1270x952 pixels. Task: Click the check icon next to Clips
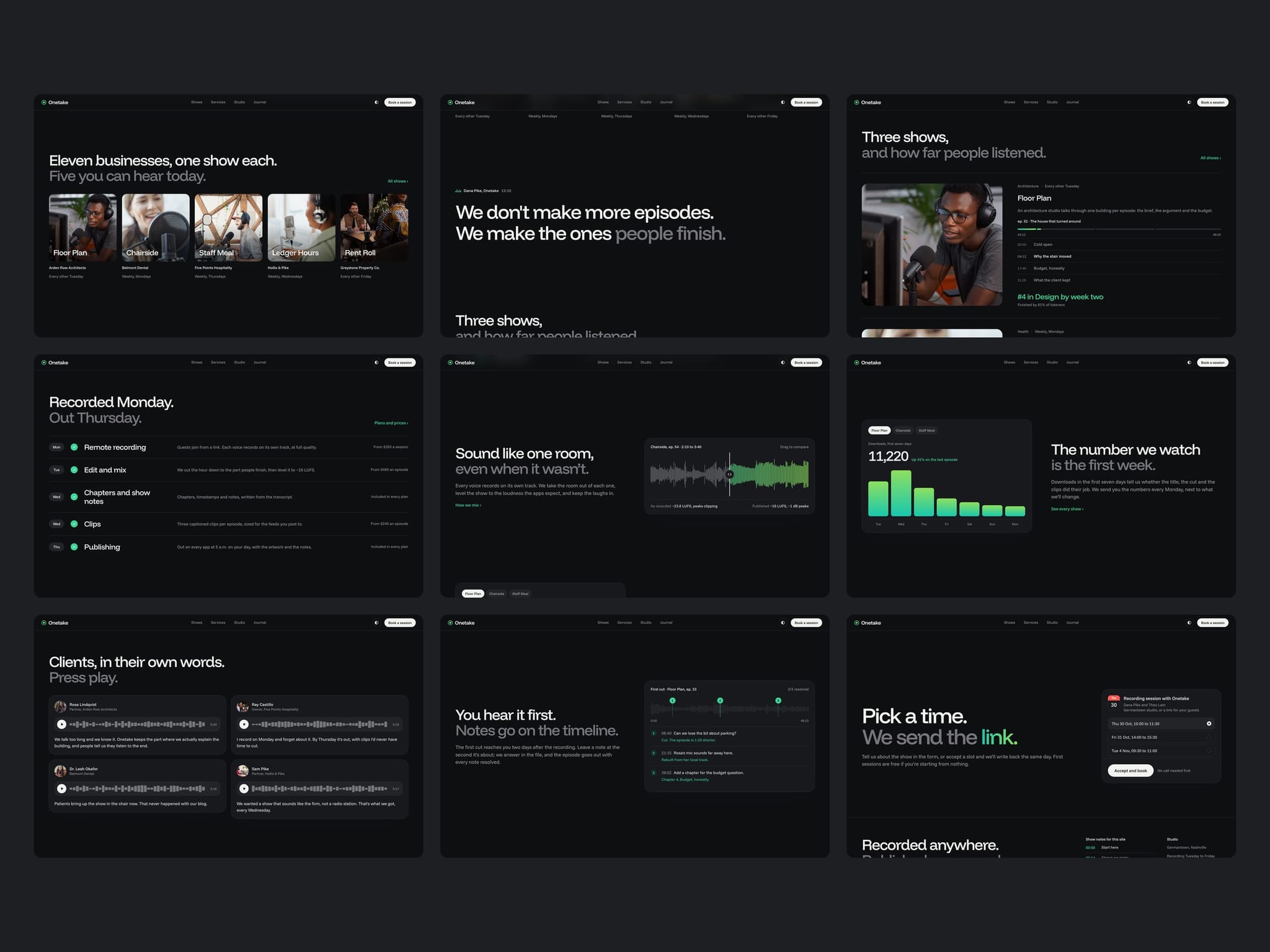click(x=74, y=524)
